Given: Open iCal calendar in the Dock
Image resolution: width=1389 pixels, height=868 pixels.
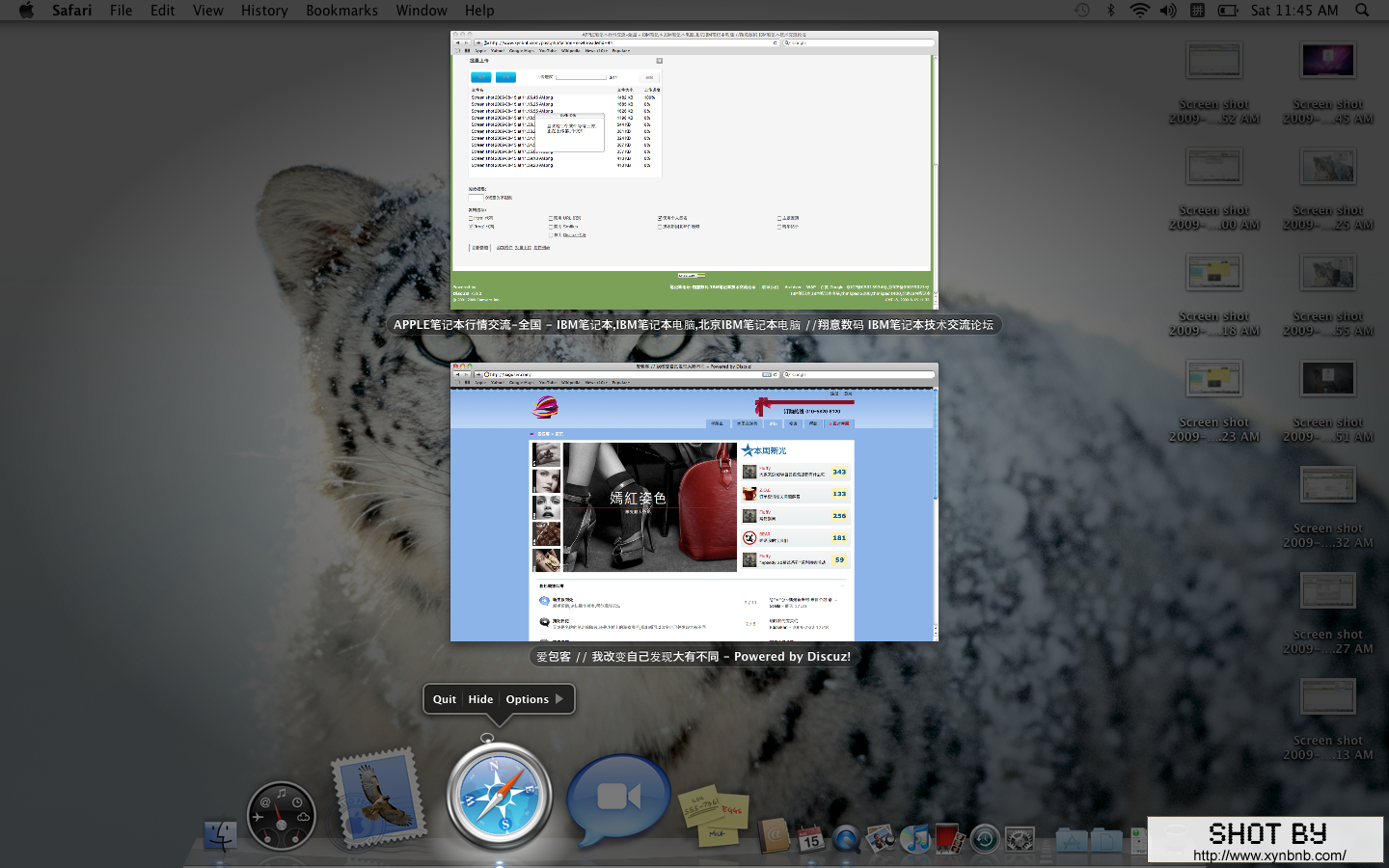Looking at the screenshot, I should point(810,837).
